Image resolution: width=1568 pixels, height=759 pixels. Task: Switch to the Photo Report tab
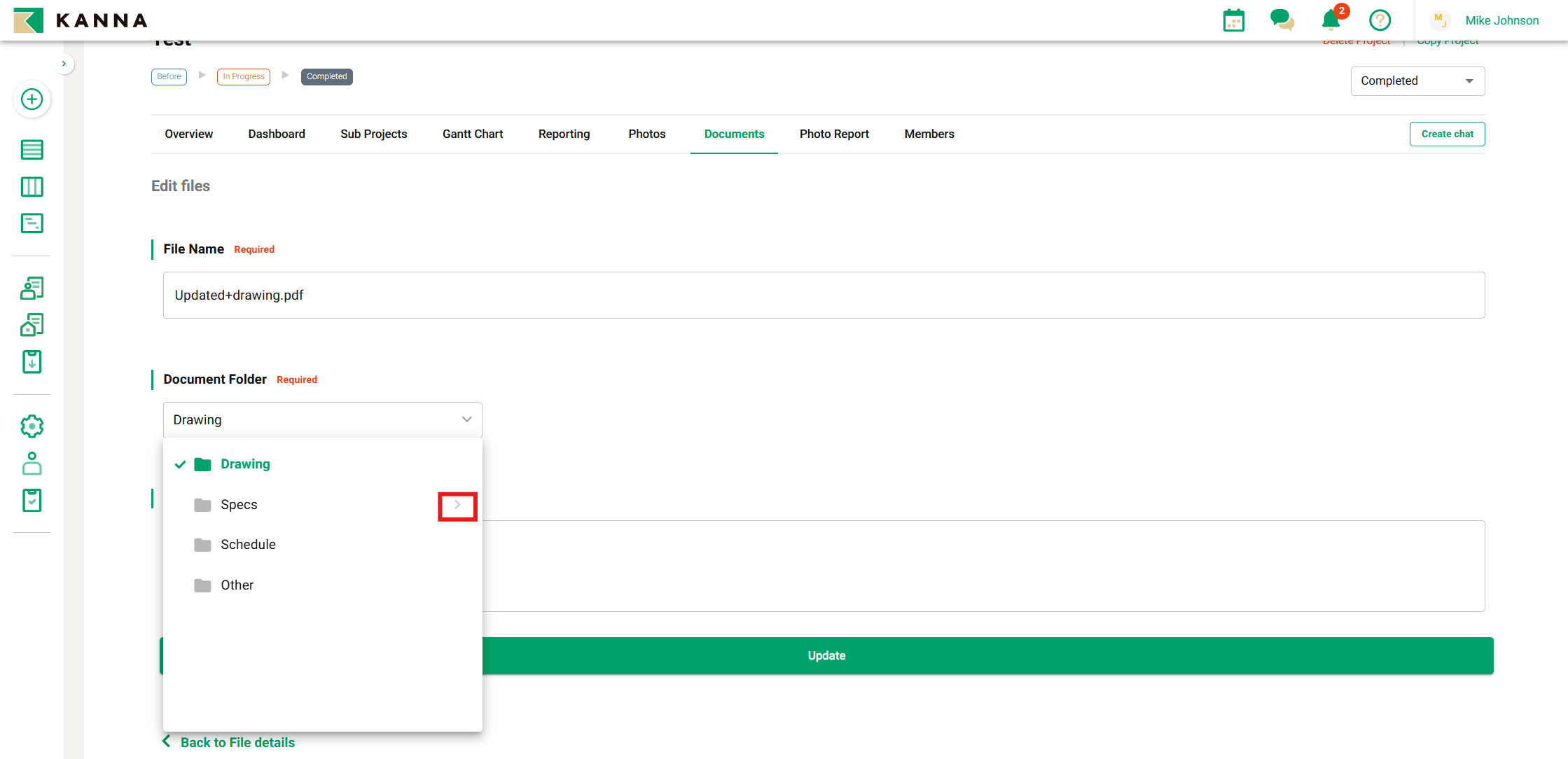pos(833,134)
